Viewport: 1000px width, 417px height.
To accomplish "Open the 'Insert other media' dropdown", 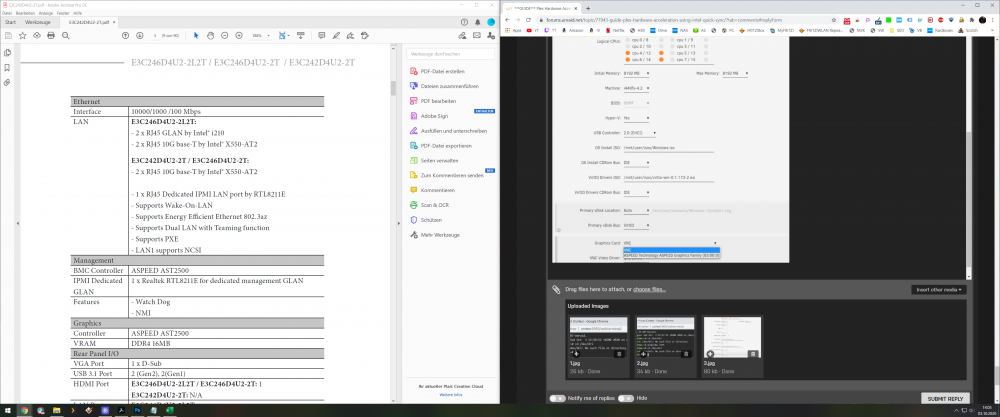I will tap(939, 289).
